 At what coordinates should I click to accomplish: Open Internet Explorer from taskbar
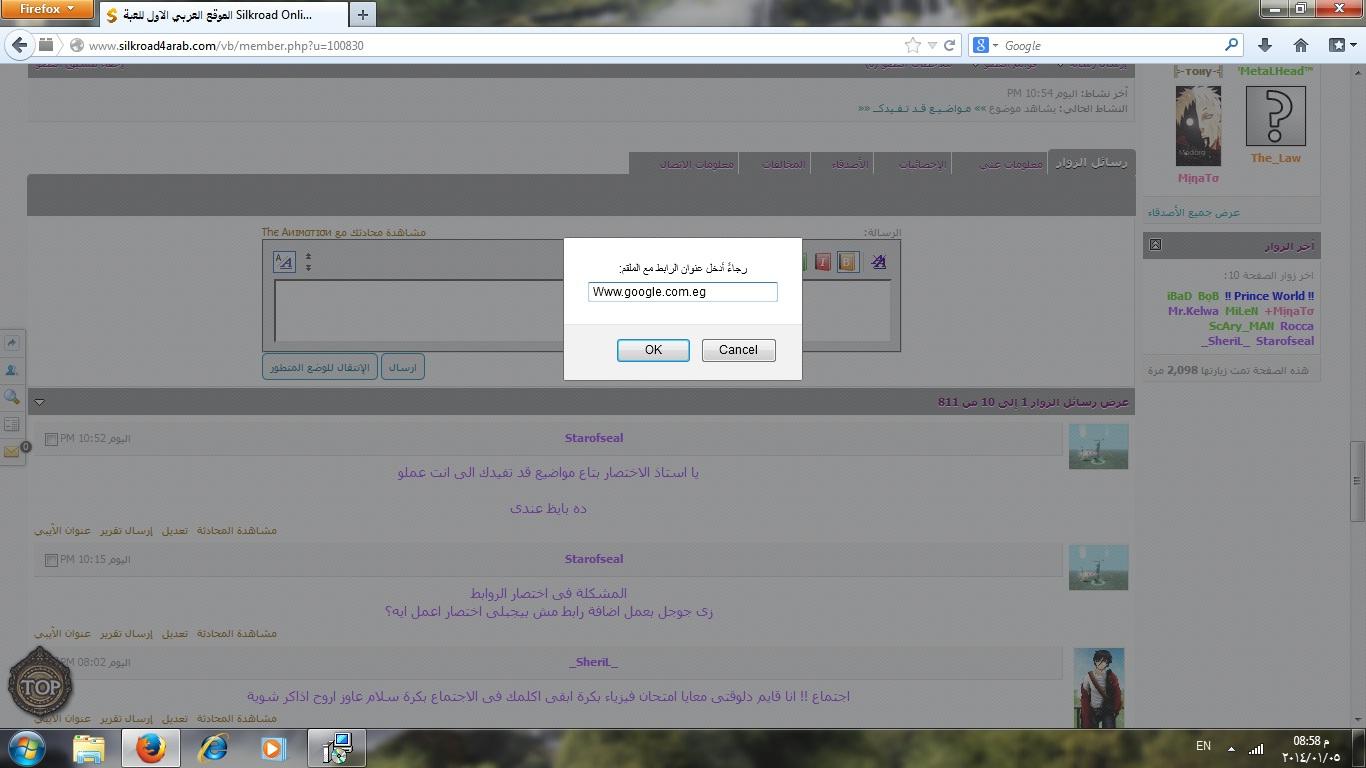click(x=213, y=748)
